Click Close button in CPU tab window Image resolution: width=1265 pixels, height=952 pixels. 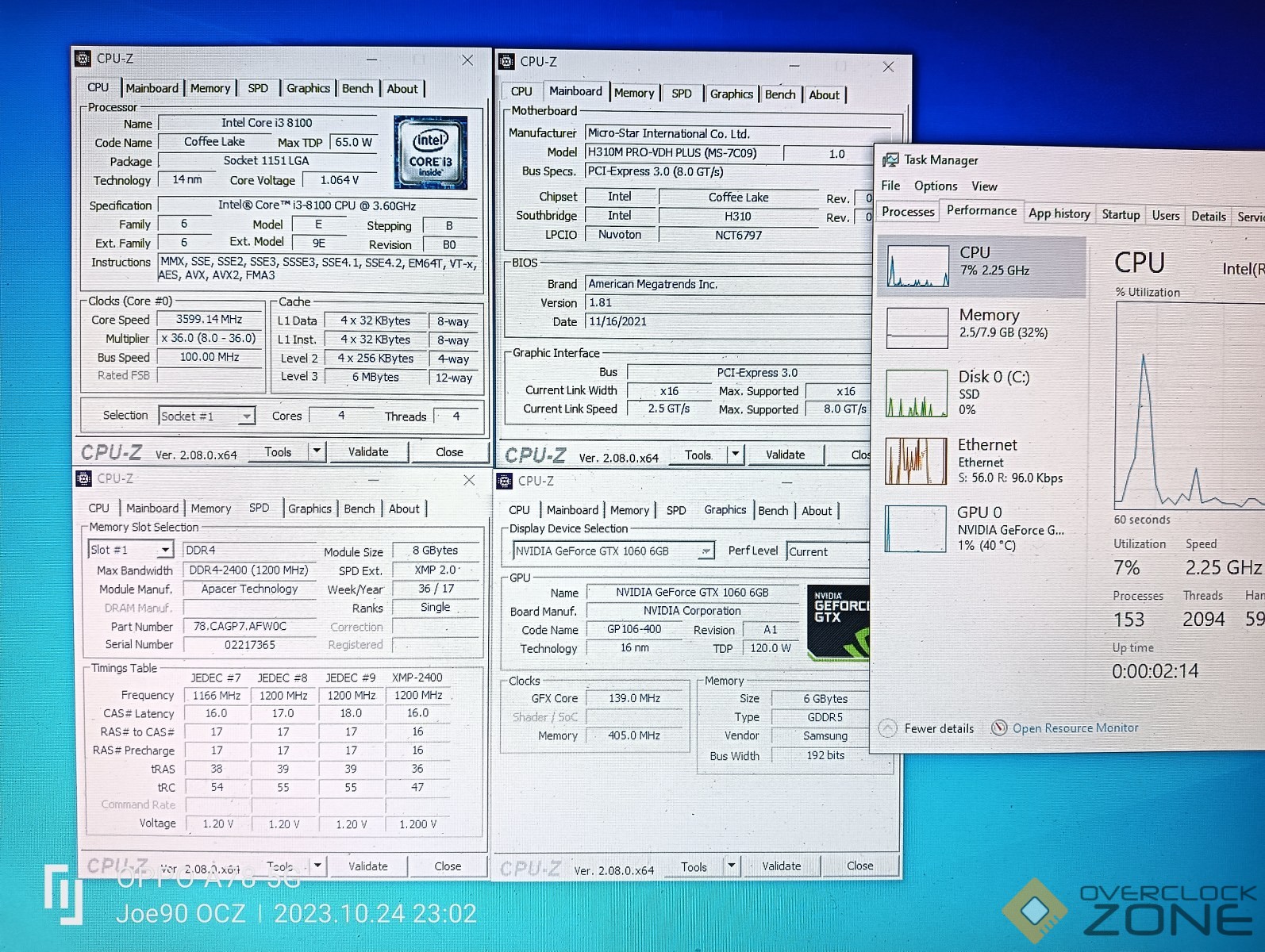(449, 451)
